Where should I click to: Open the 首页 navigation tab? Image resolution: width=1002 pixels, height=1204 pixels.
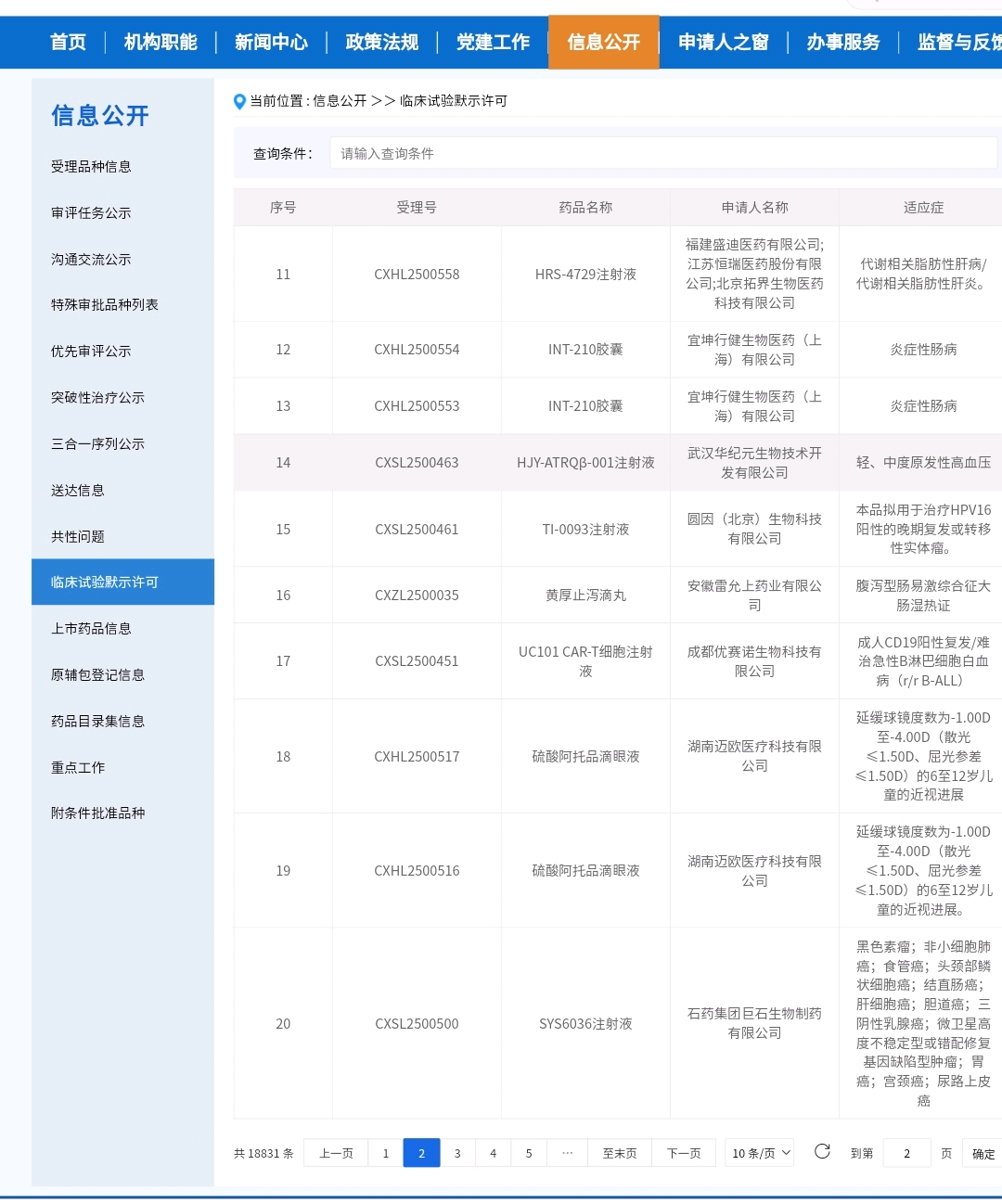(68, 42)
